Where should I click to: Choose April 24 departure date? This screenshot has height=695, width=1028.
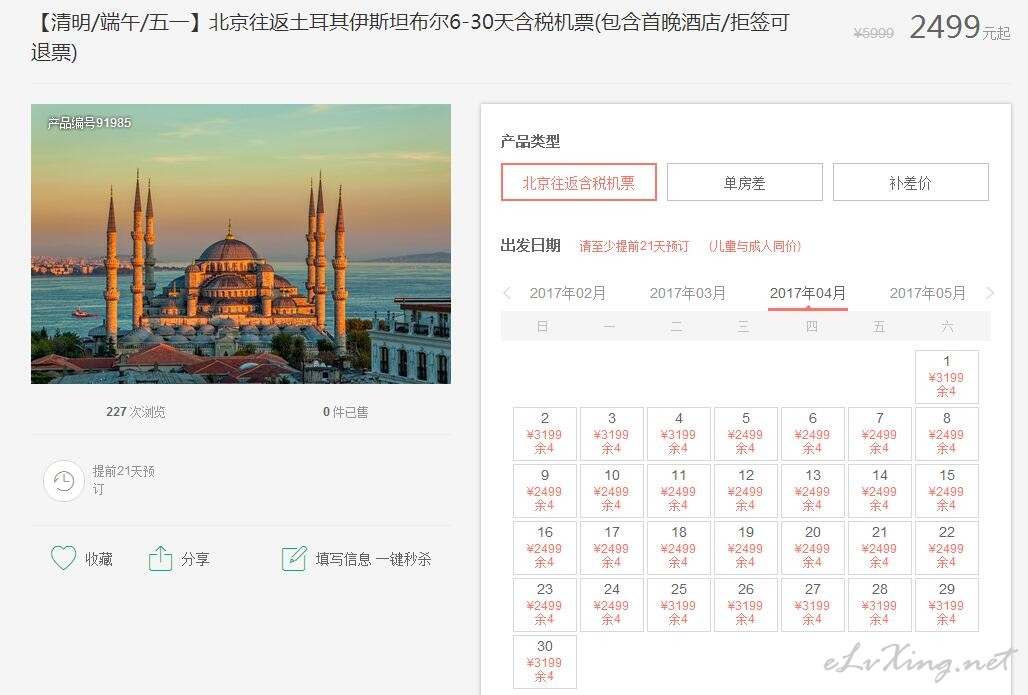coord(612,605)
